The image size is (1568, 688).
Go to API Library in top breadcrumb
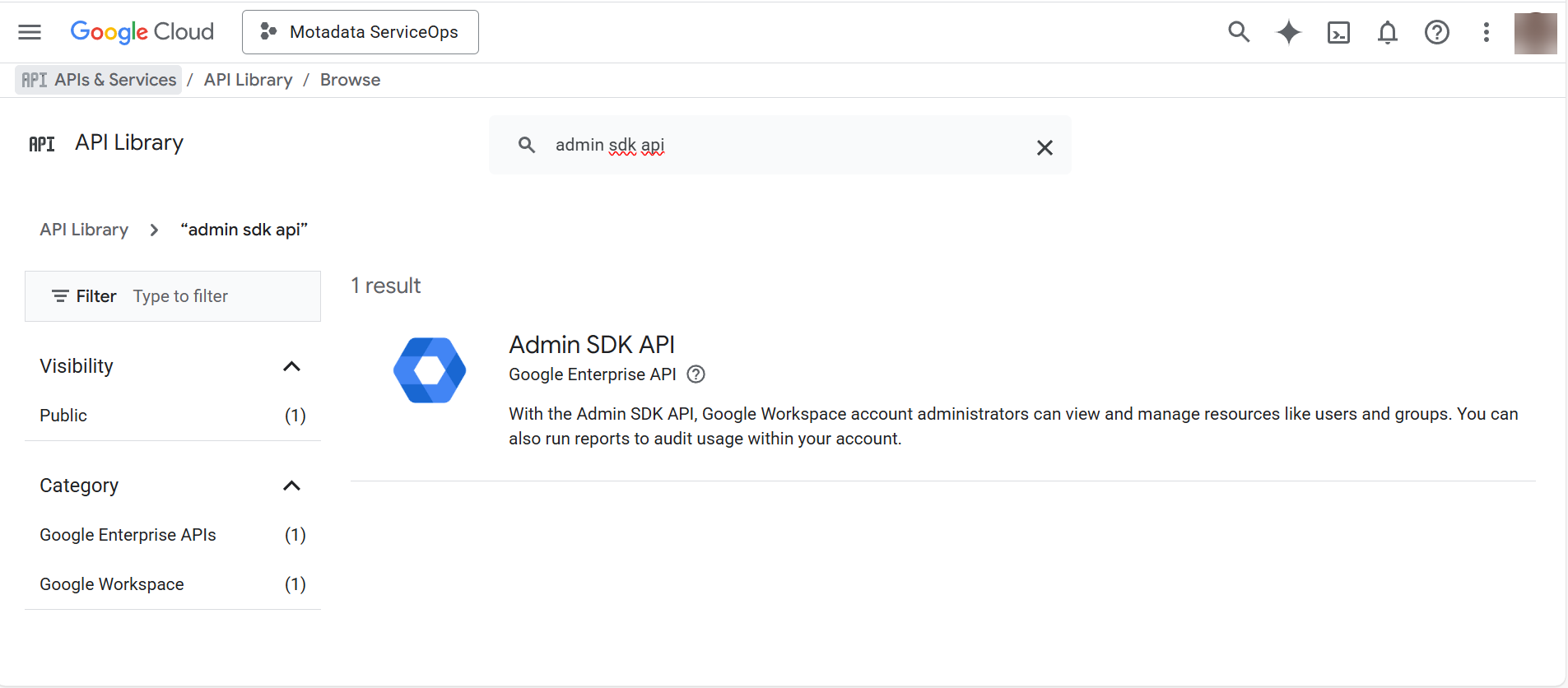[249, 80]
